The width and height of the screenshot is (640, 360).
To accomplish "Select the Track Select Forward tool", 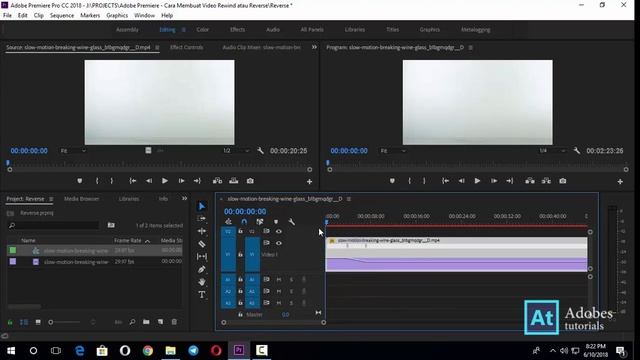I will [202, 219].
